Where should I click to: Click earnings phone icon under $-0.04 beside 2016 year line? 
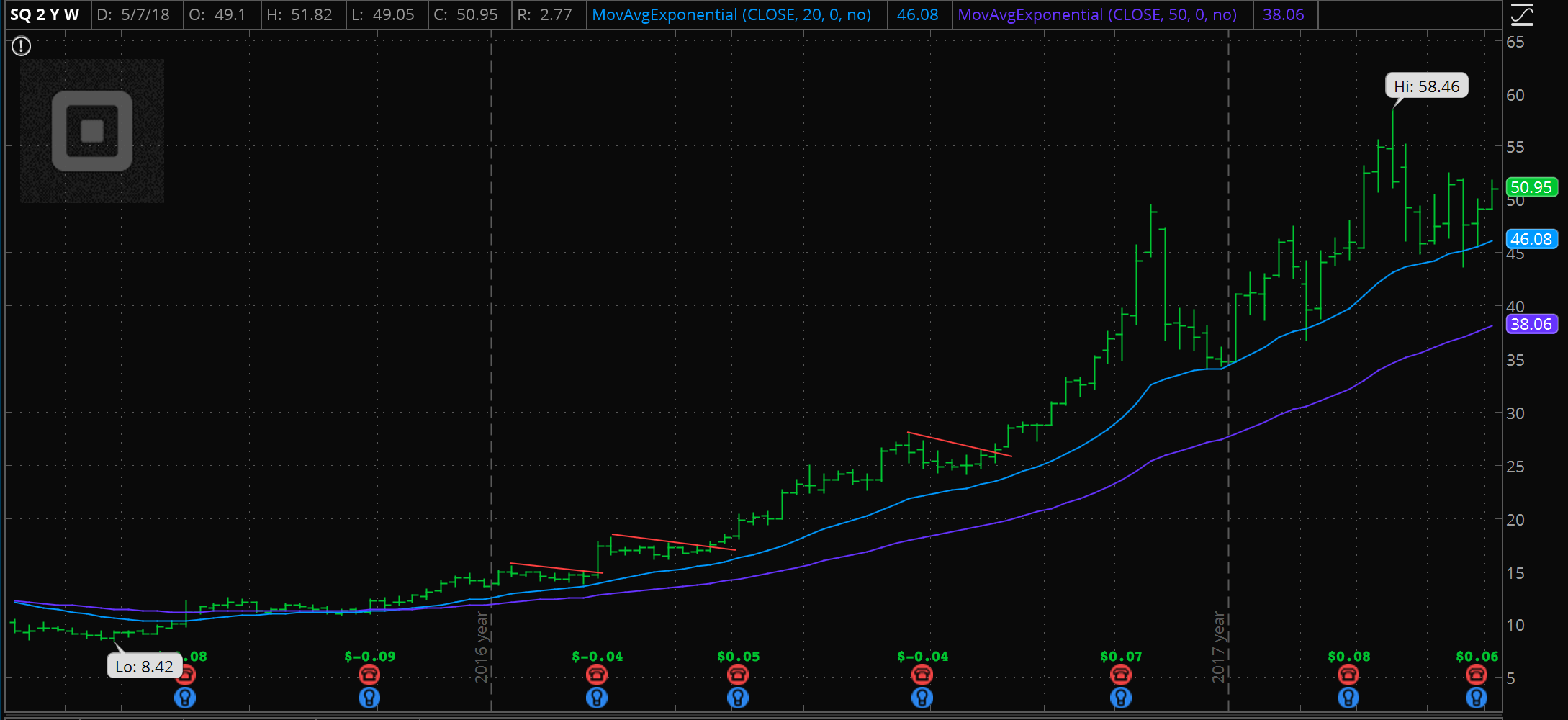coord(597,675)
